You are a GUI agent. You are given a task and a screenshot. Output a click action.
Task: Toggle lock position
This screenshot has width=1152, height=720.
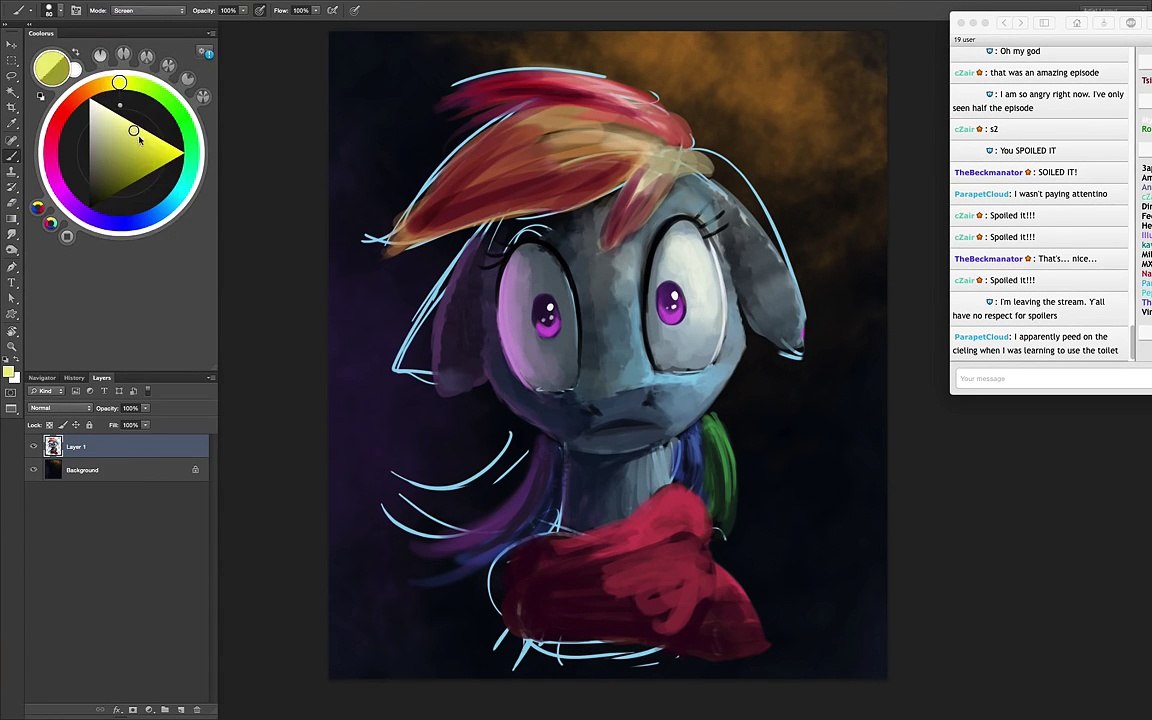[76, 425]
